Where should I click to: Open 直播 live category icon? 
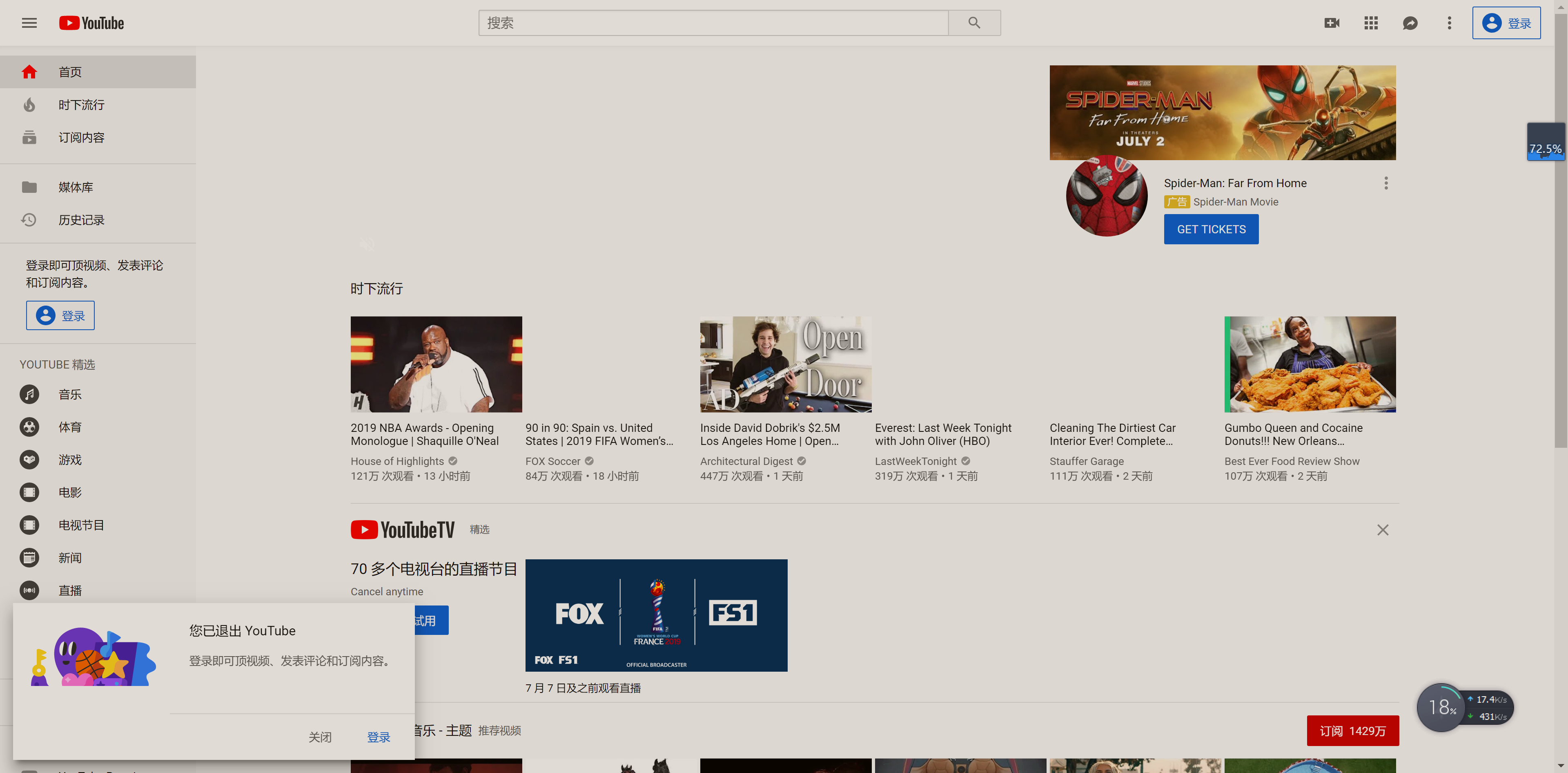tap(29, 590)
